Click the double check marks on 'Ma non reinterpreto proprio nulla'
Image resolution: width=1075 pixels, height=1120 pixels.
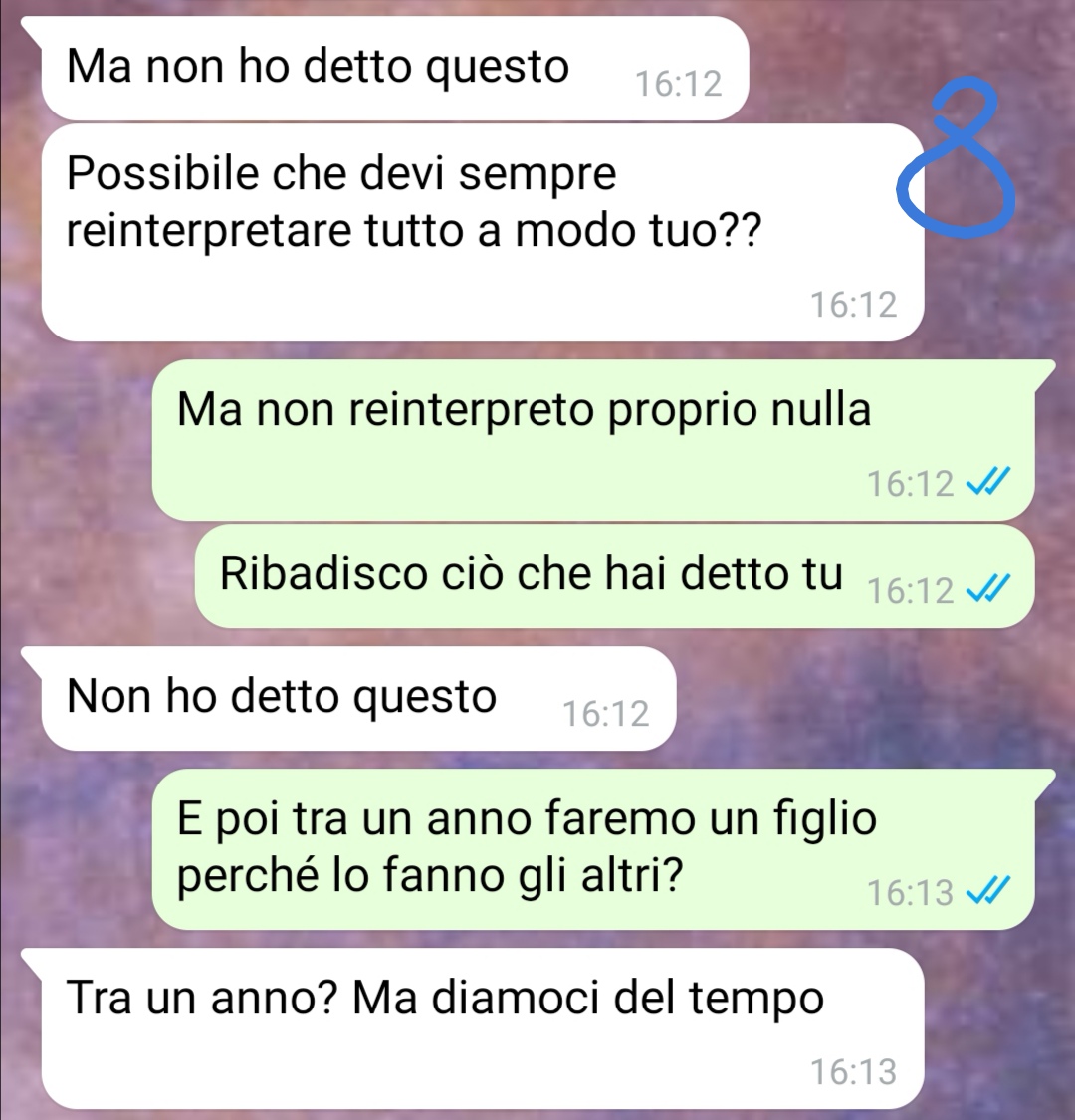click(987, 482)
